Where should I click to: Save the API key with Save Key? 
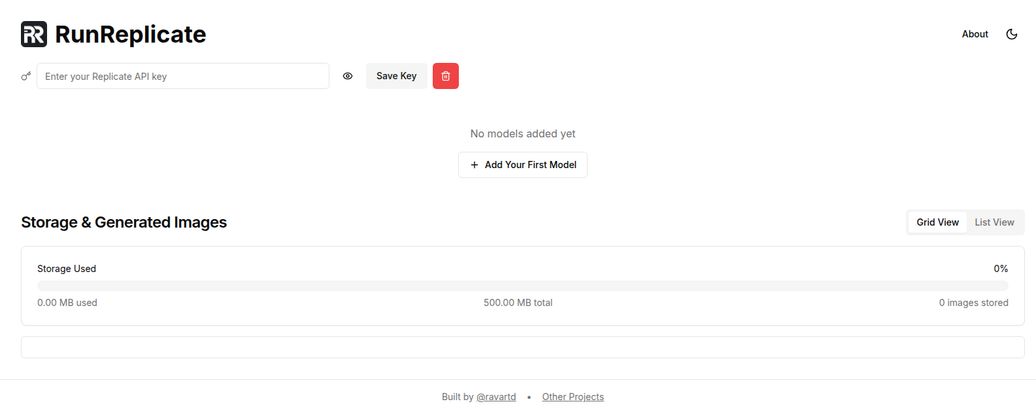pyautogui.click(x=396, y=76)
